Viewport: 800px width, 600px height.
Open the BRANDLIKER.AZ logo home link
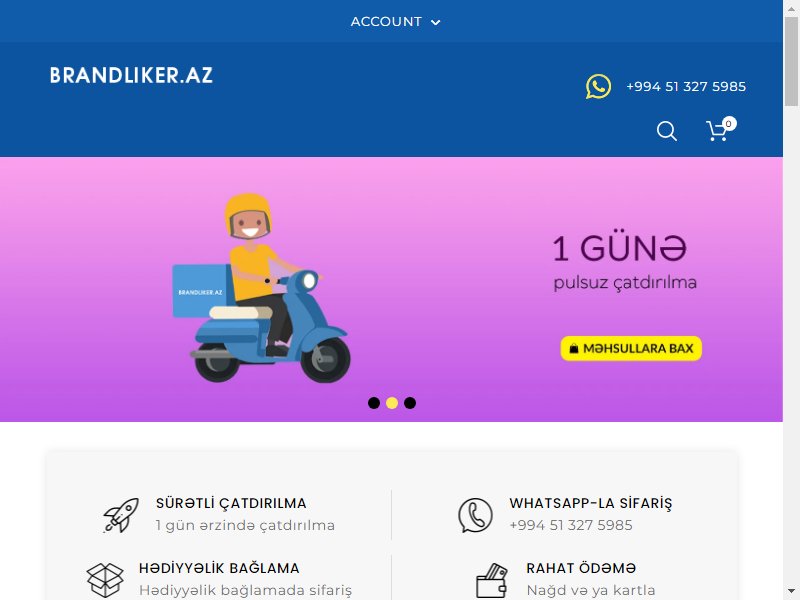click(131, 76)
